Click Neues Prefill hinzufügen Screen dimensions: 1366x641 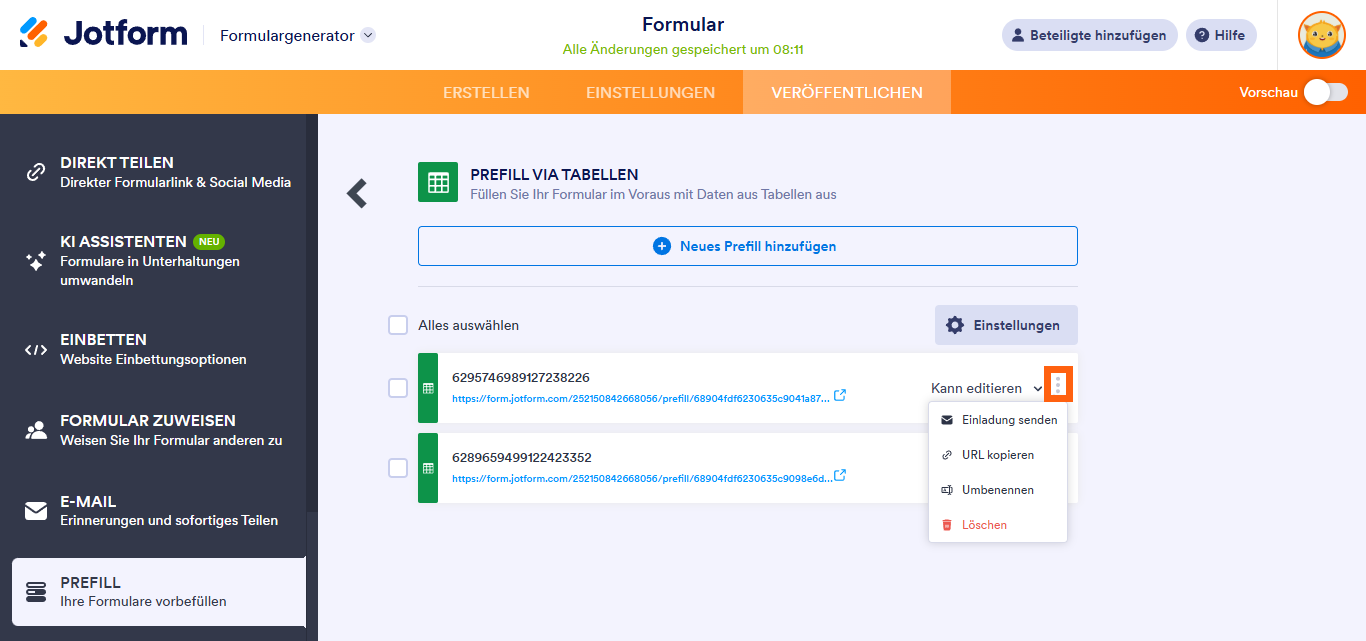(x=747, y=245)
